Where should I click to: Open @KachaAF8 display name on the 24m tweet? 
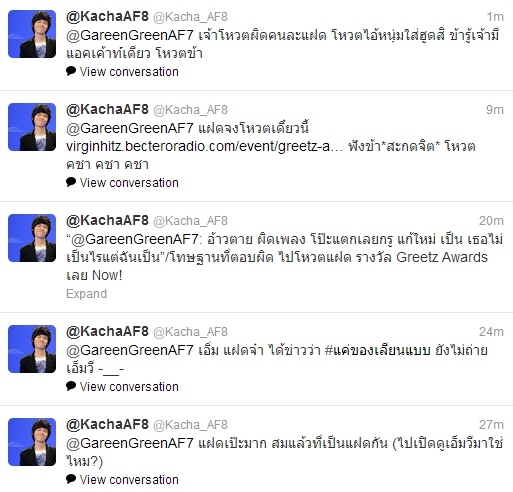point(107,331)
